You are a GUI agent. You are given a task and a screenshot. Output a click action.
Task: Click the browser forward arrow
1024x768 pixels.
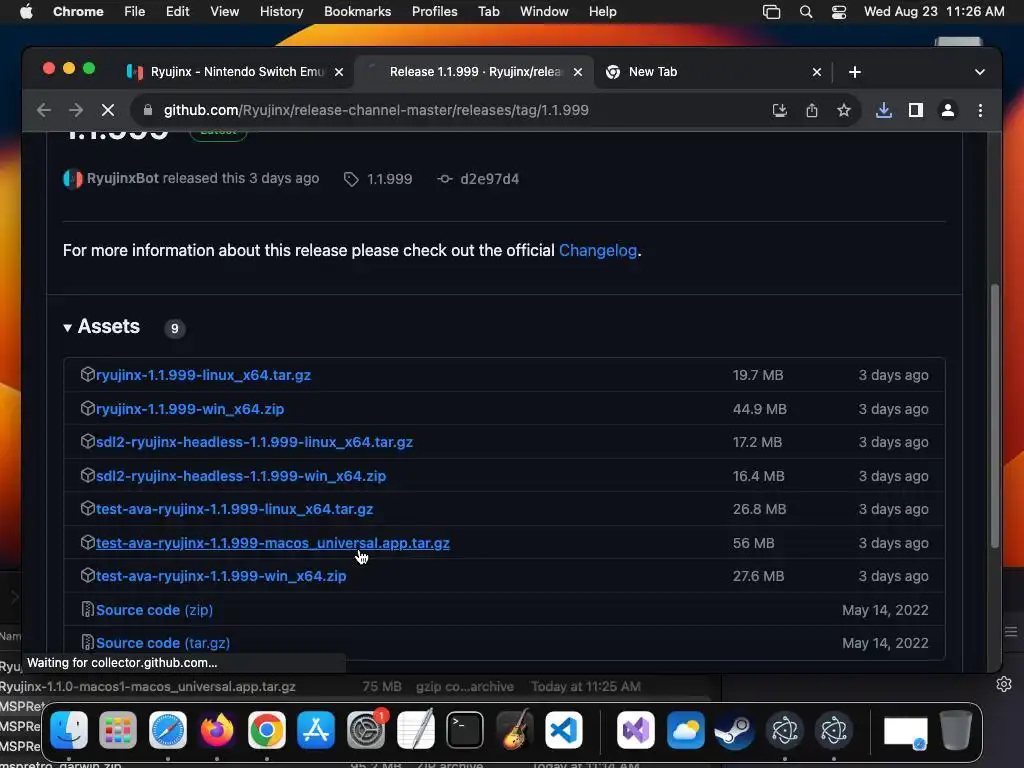(76, 110)
